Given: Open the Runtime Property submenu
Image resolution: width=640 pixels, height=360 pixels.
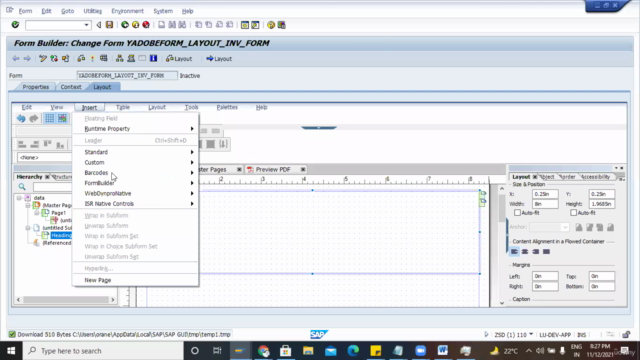Looking at the screenshot, I should tap(136, 129).
